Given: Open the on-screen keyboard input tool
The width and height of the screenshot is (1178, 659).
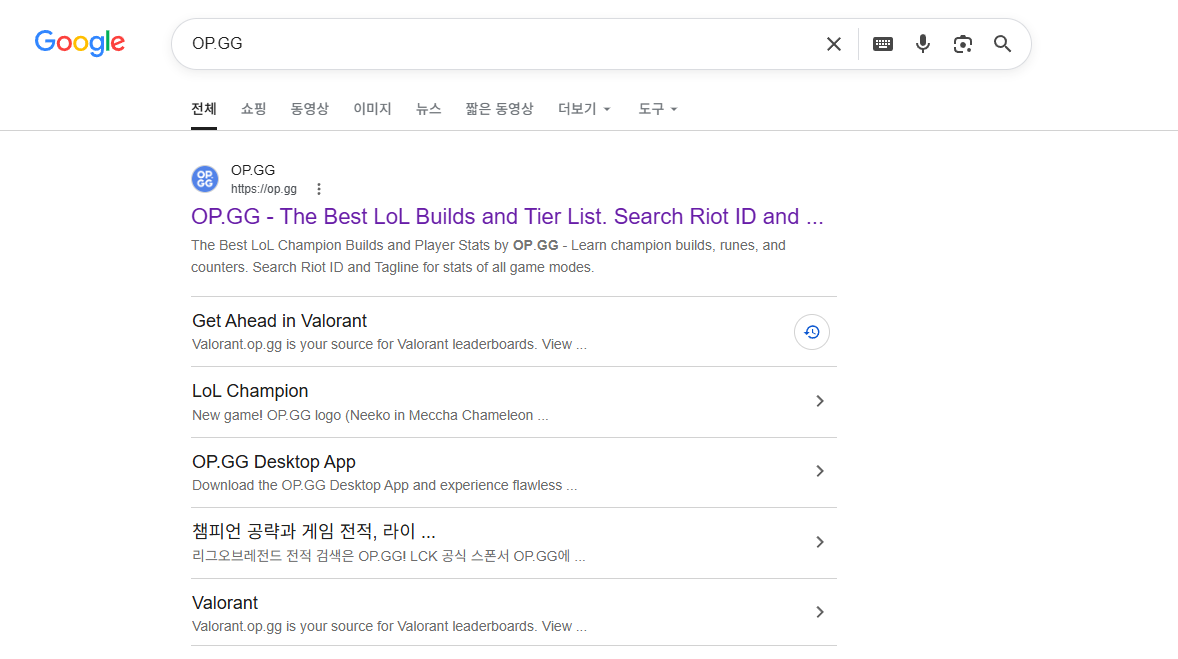Looking at the screenshot, I should 883,44.
